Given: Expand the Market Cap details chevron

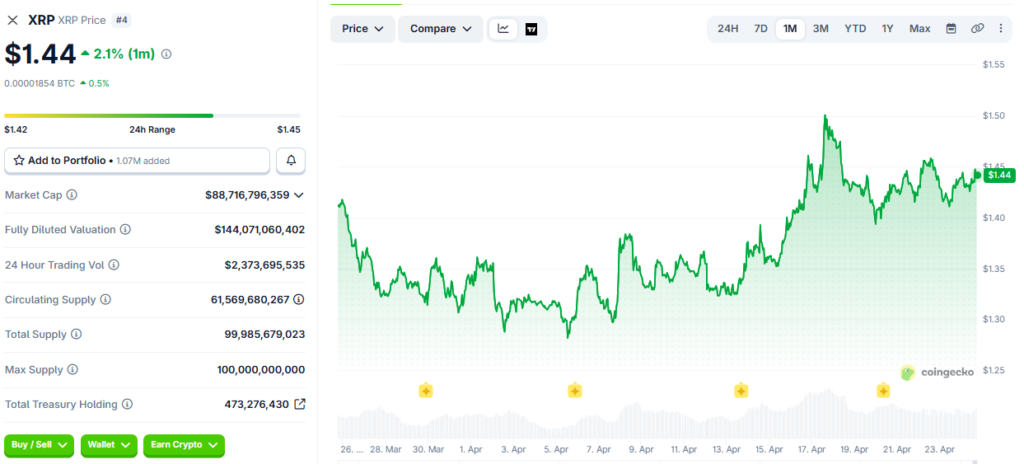Looking at the screenshot, I should pos(298,195).
